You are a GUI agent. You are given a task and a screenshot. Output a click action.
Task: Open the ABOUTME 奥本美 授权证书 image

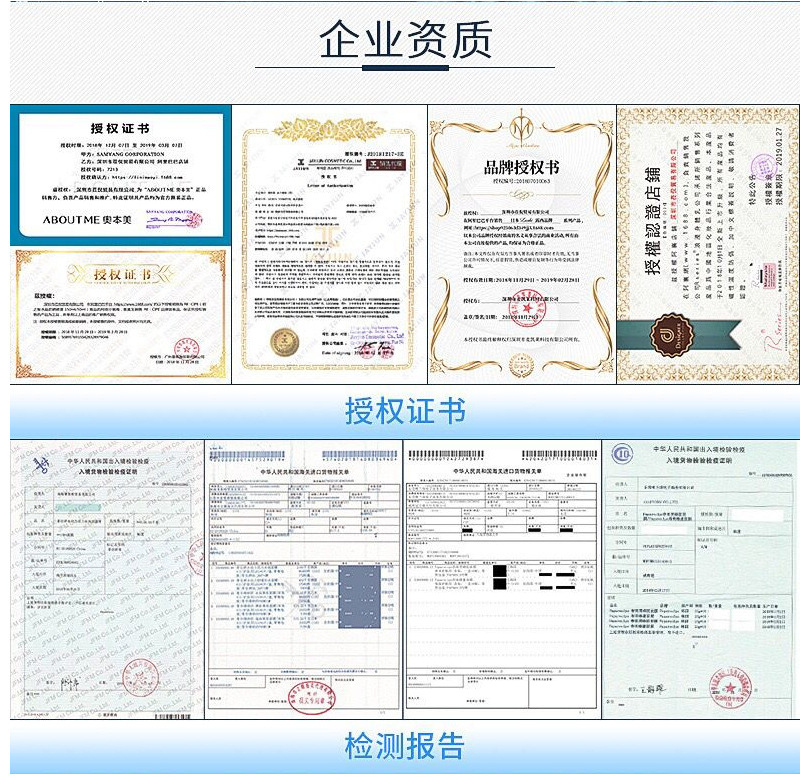tap(121, 175)
